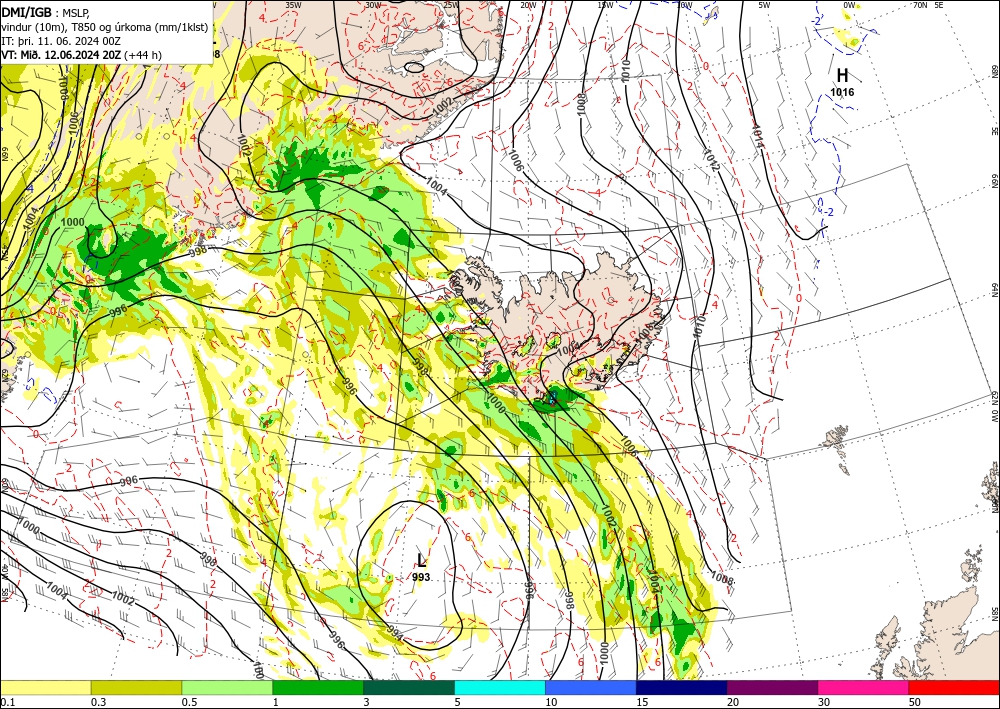Click the "1014" isobar label

coord(758,135)
